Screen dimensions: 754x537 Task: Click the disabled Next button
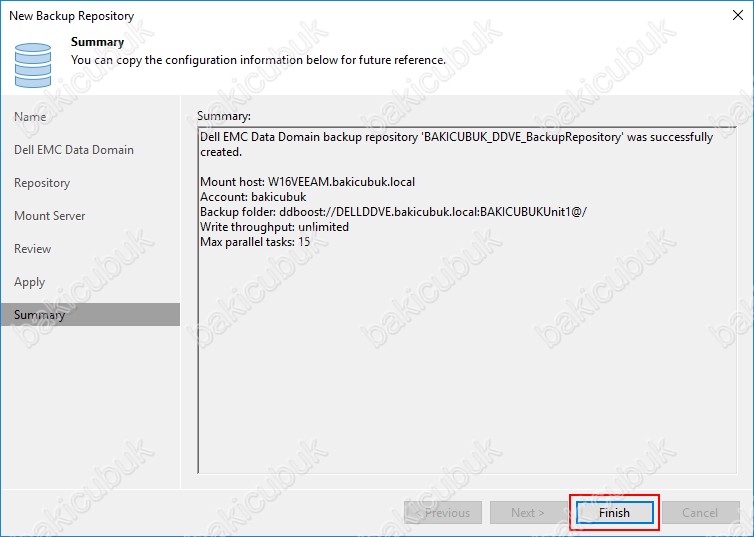(528, 512)
